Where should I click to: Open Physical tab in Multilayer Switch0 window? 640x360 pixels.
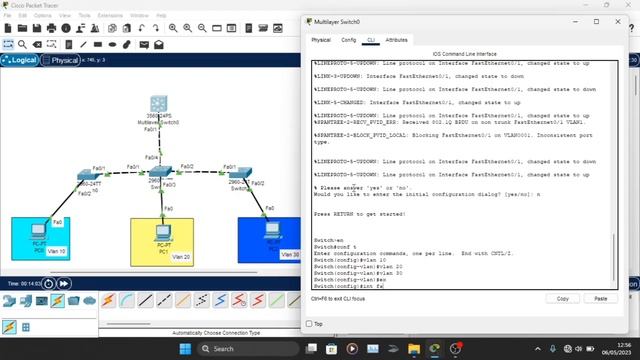(x=321, y=40)
